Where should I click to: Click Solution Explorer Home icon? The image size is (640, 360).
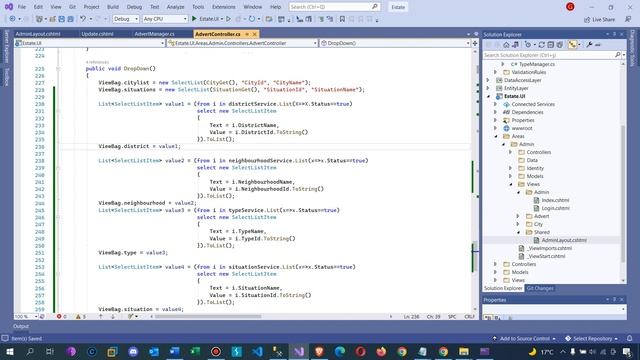506,45
